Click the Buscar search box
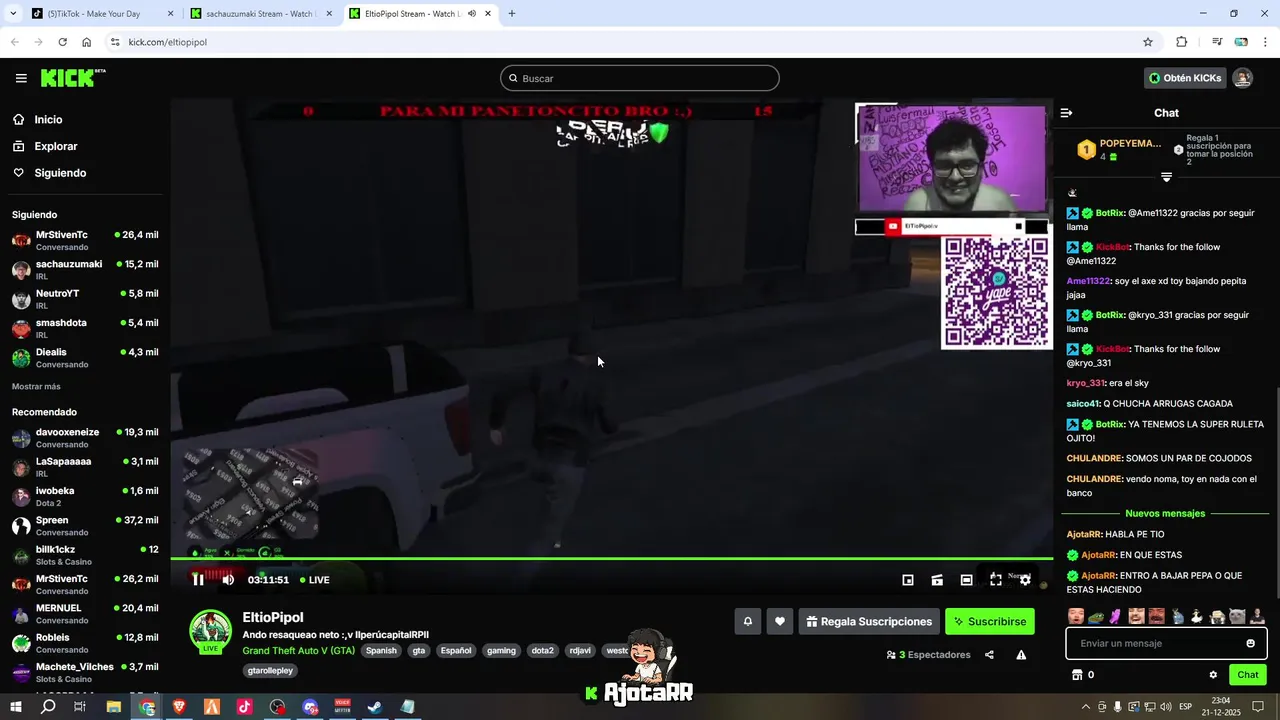1280x720 pixels. tap(640, 78)
